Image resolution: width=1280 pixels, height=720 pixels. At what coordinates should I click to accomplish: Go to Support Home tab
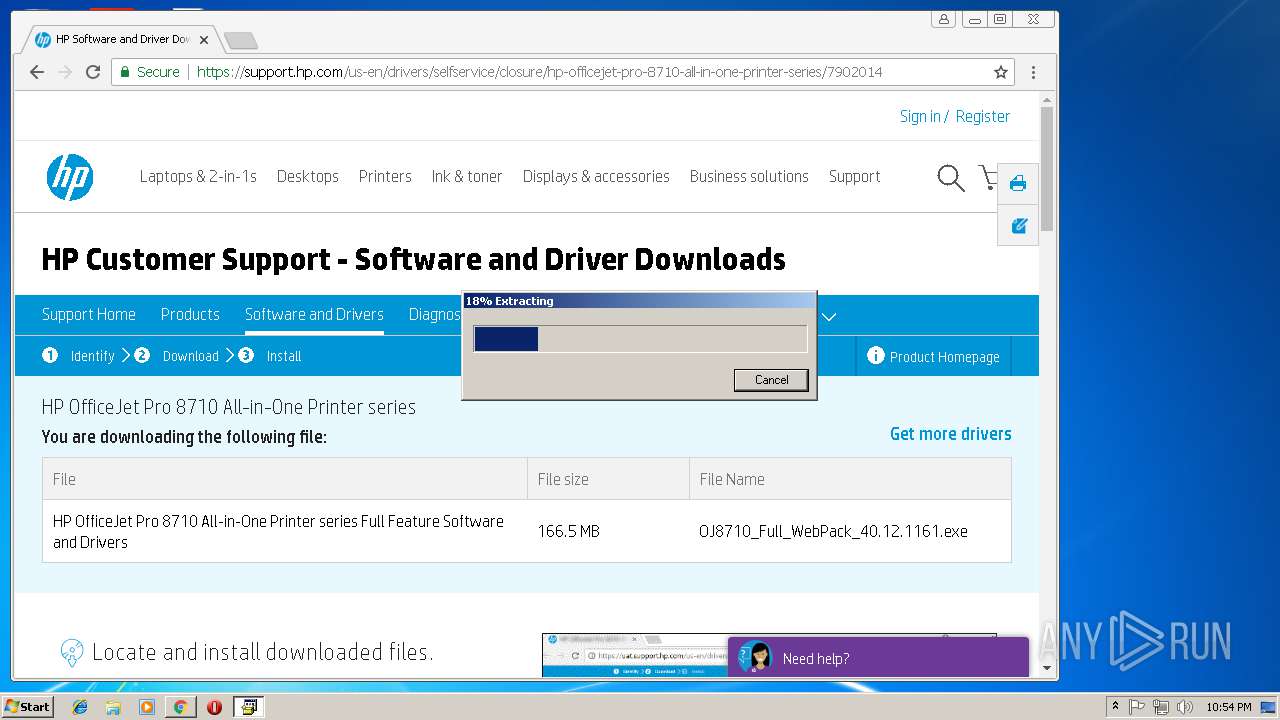pyautogui.click(x=89, y=314)
